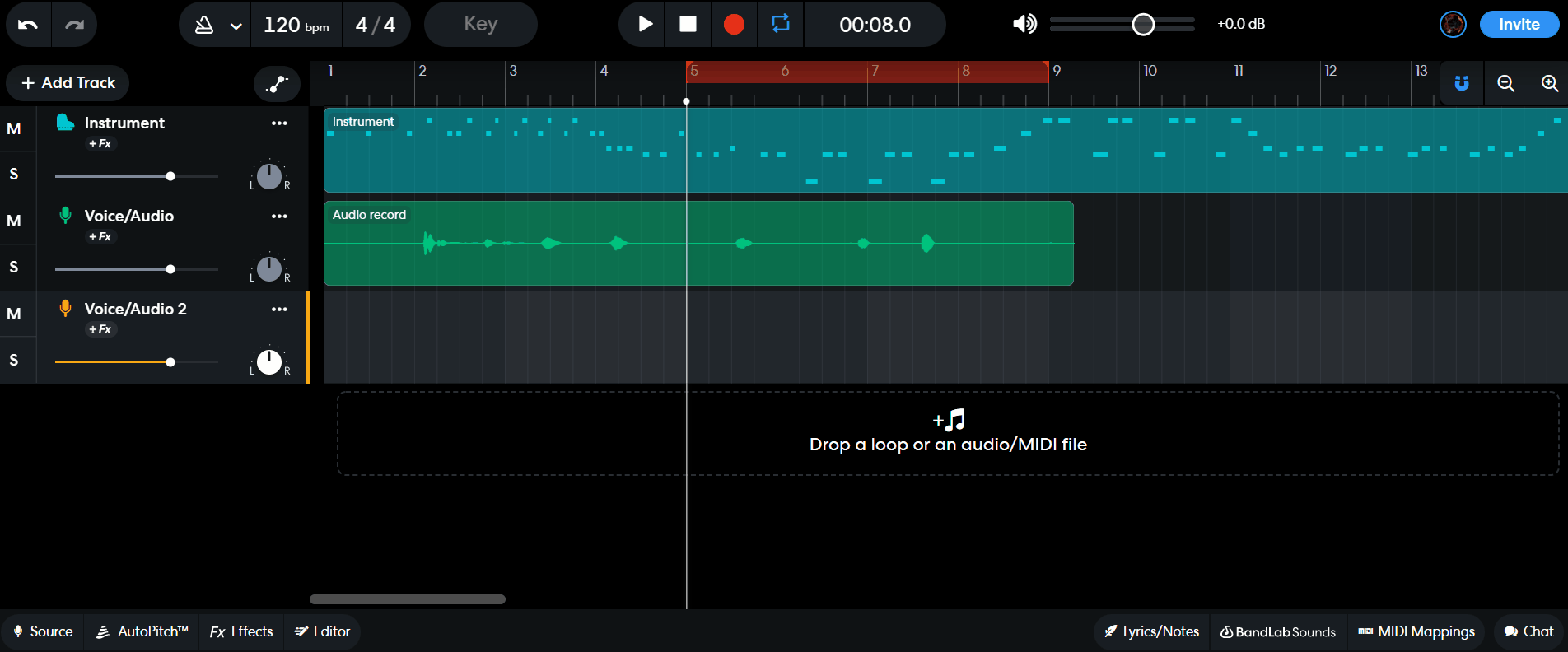Click the red loop region in the ruler

tap(867, 72)
